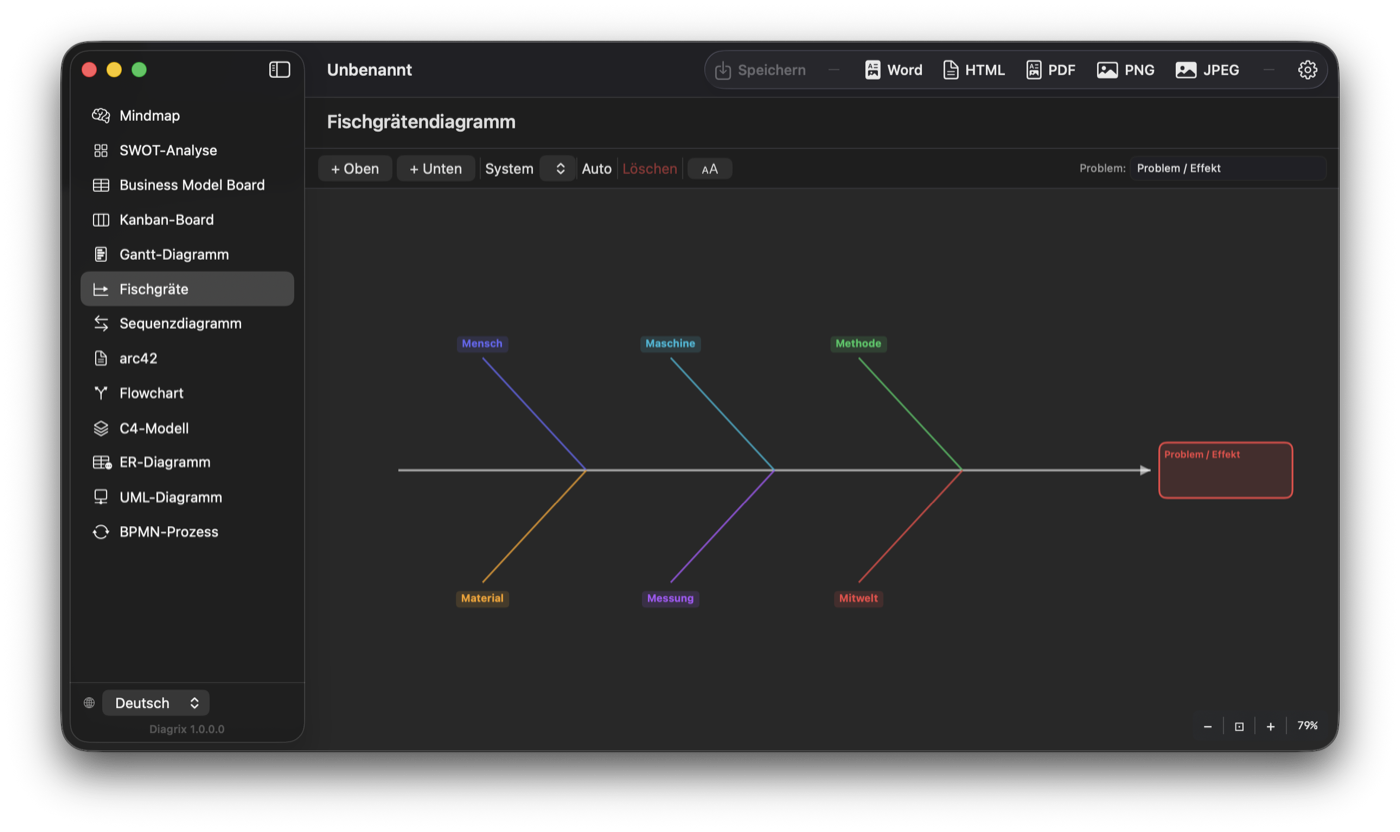Fit diagram to view icon
This screenshot has height=832, width=1400.
tap(1239, 727)
